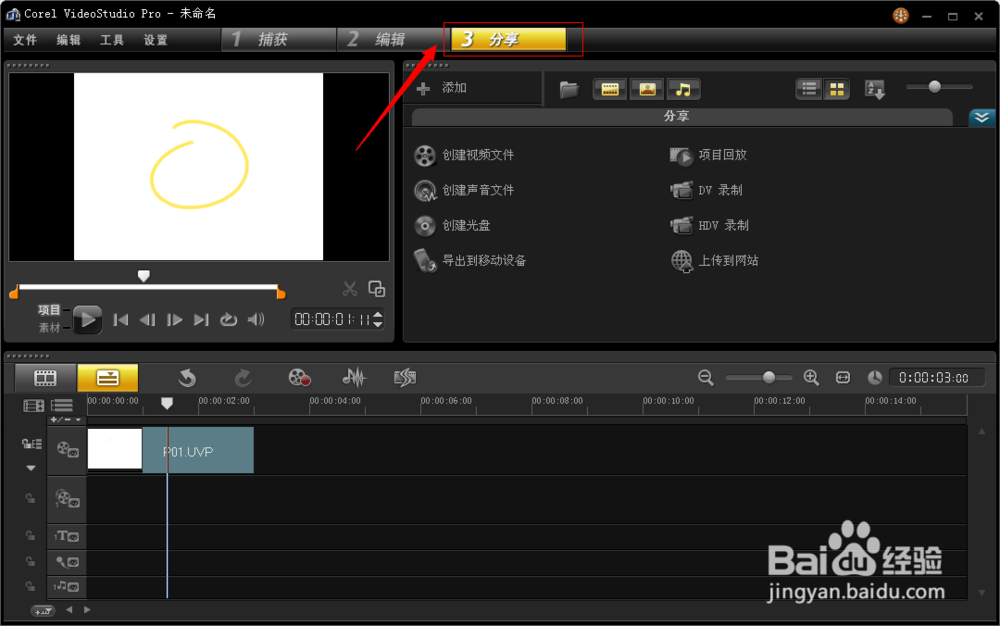Redo the last action
Image resolution: width=1000 pixels, height=626 pixels.
click(243, 378)
